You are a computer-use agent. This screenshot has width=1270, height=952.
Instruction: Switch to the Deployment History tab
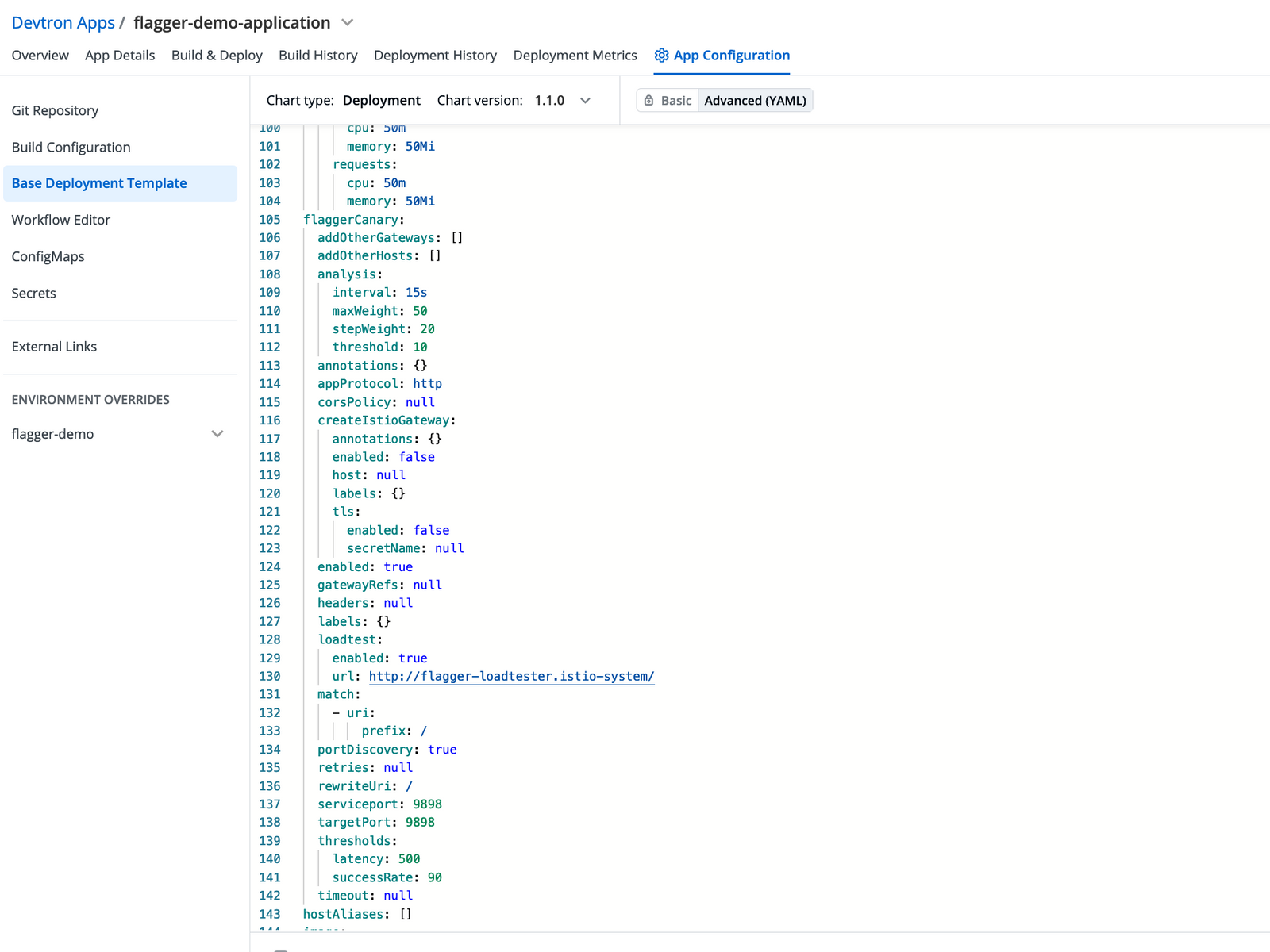435,55
